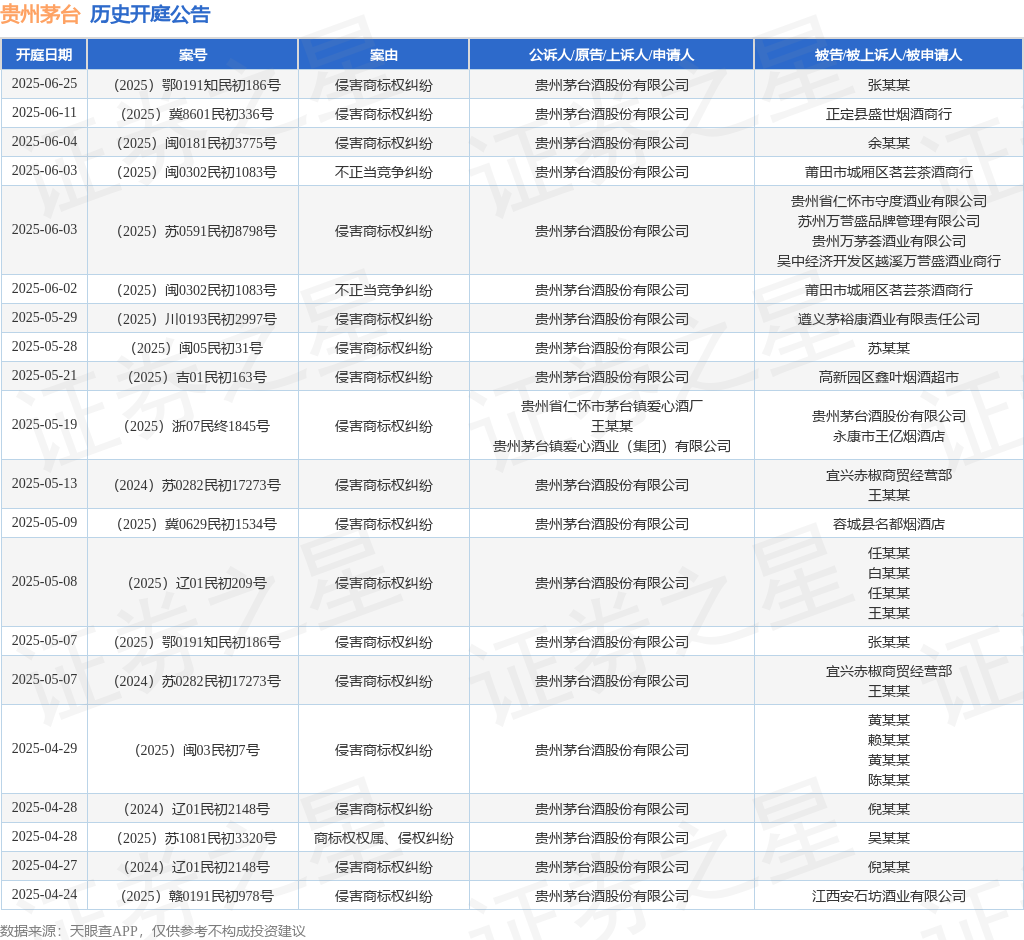This screenshot has width=1024, height=940.
Task: Click plaintiff 贵州茅台镇爱心酒业(集团)有限公司
Action: (x=611, y=446)
